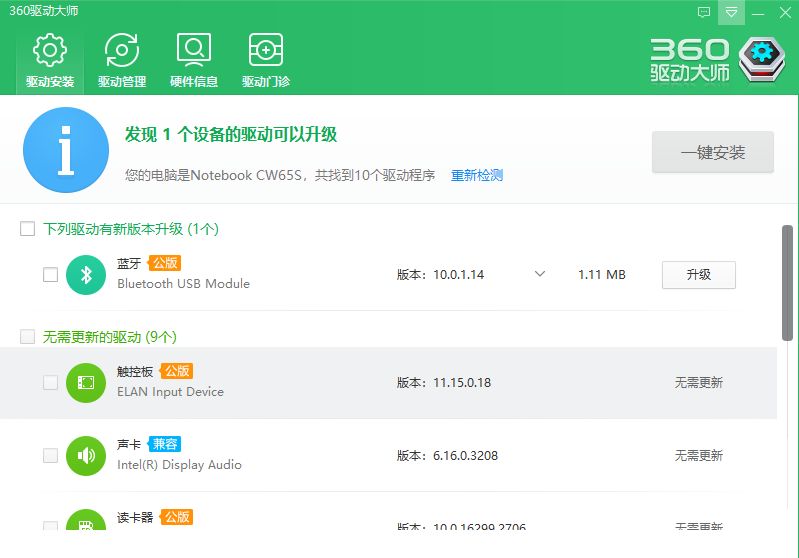Close the 360驱动大师 window

785,12
